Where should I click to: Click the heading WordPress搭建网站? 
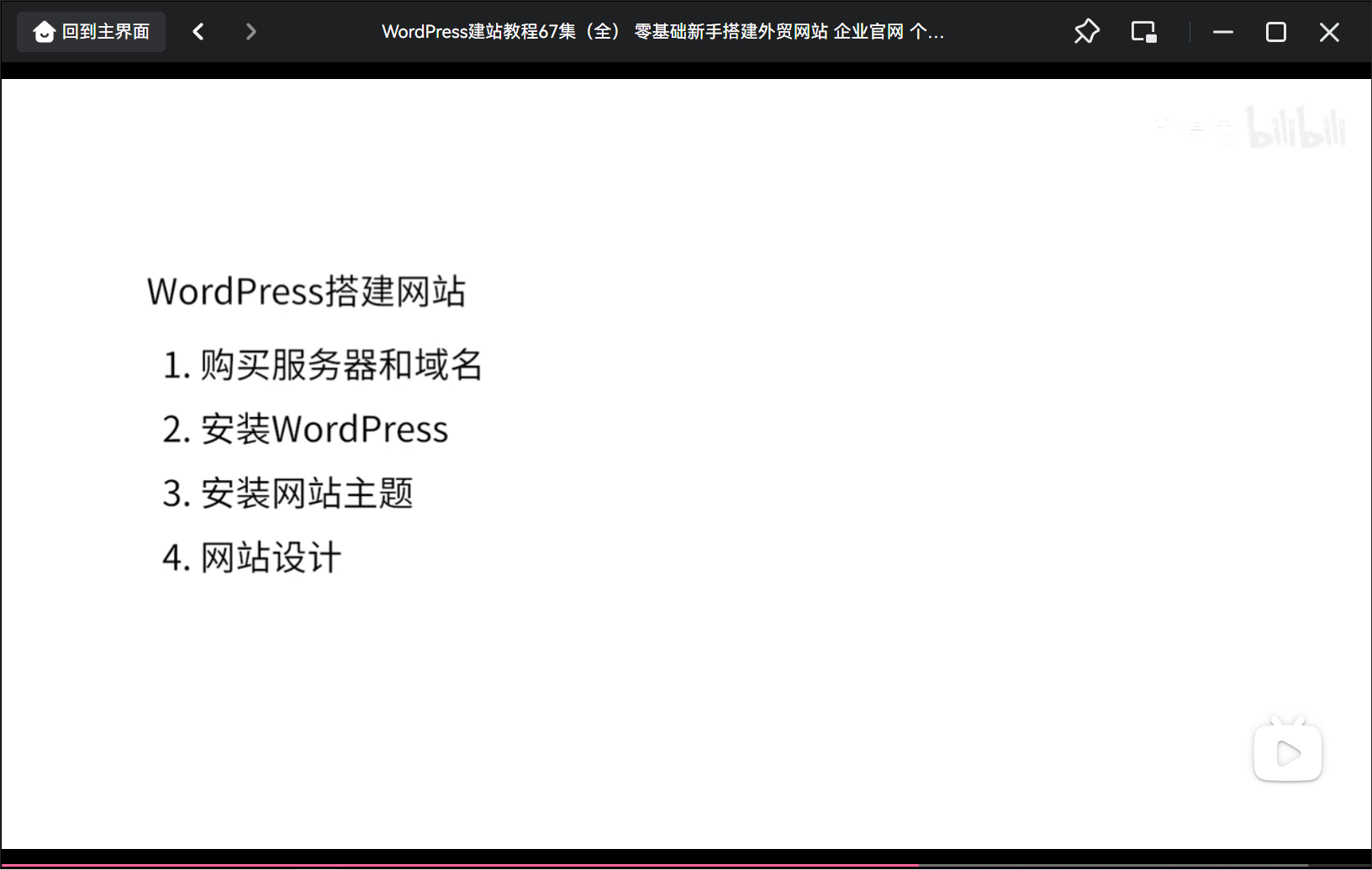306,292
